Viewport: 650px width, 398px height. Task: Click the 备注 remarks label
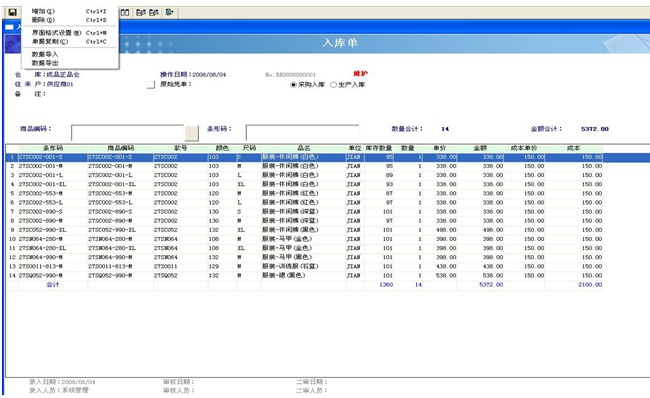click(30, 94)
